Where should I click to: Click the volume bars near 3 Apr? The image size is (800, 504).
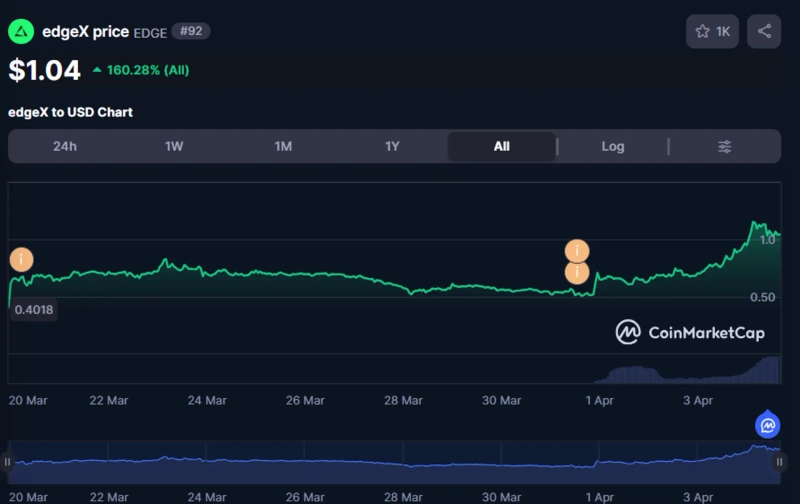click(x=700, y=378)
